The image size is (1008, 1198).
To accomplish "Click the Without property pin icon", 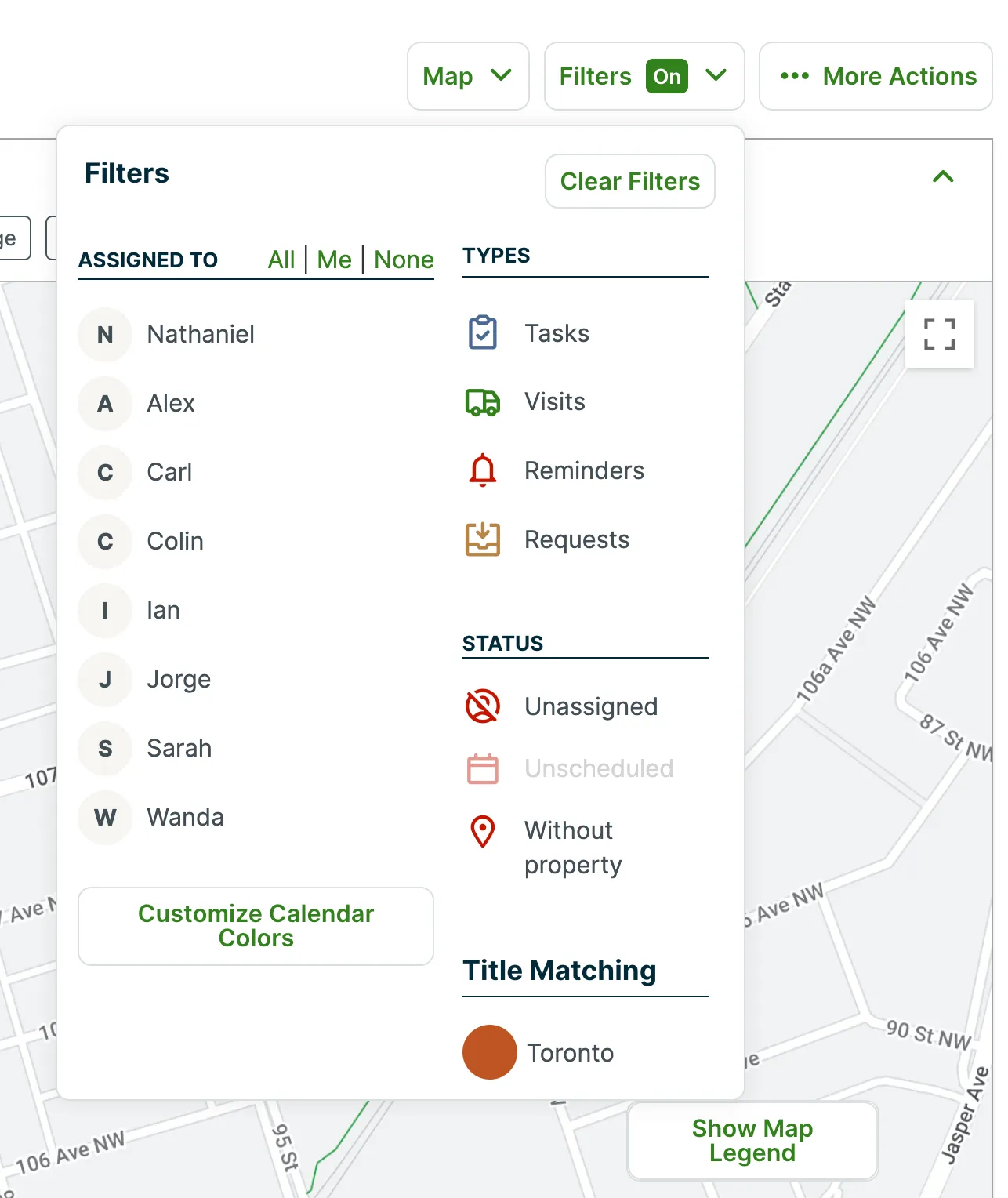I will click(x=483, y=831).
